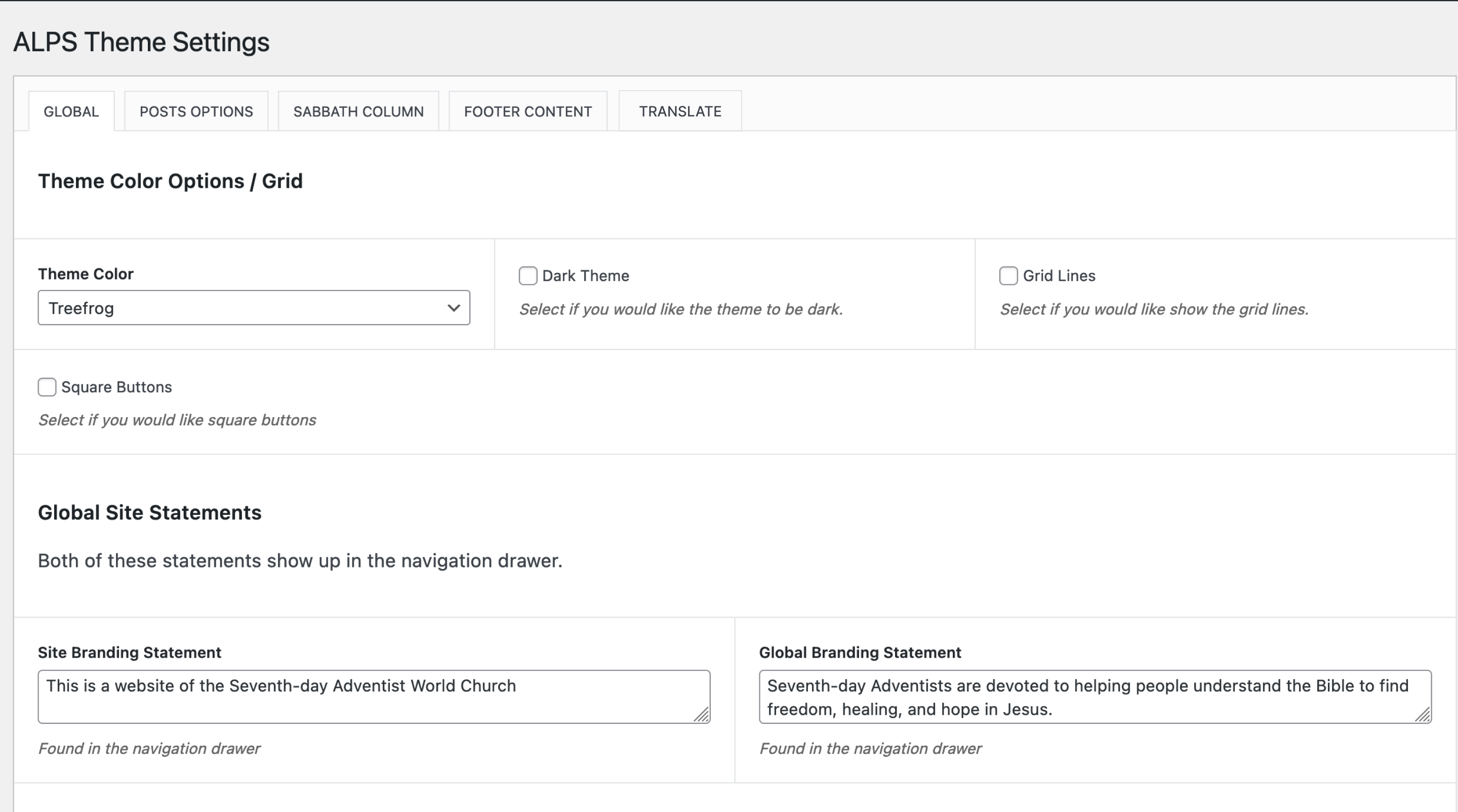Click the Grid Lines label text

click(x=1059, y=276)
